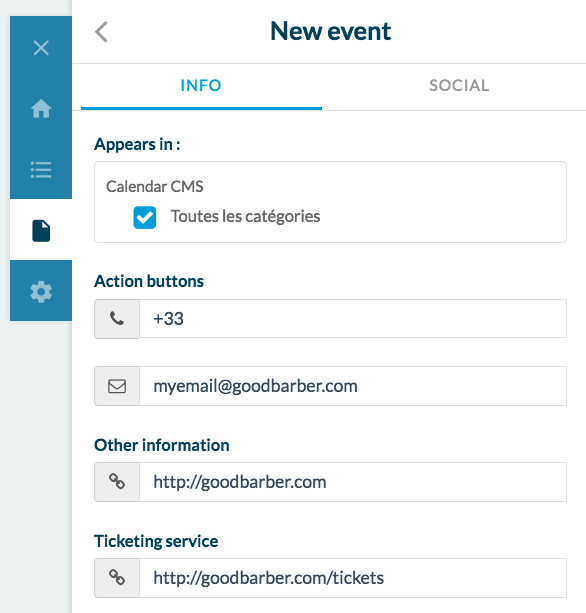Click the goodbarber.com/tickets ticketing field
The height and width of the screenshot is (613, 586).
click(353, 577)
